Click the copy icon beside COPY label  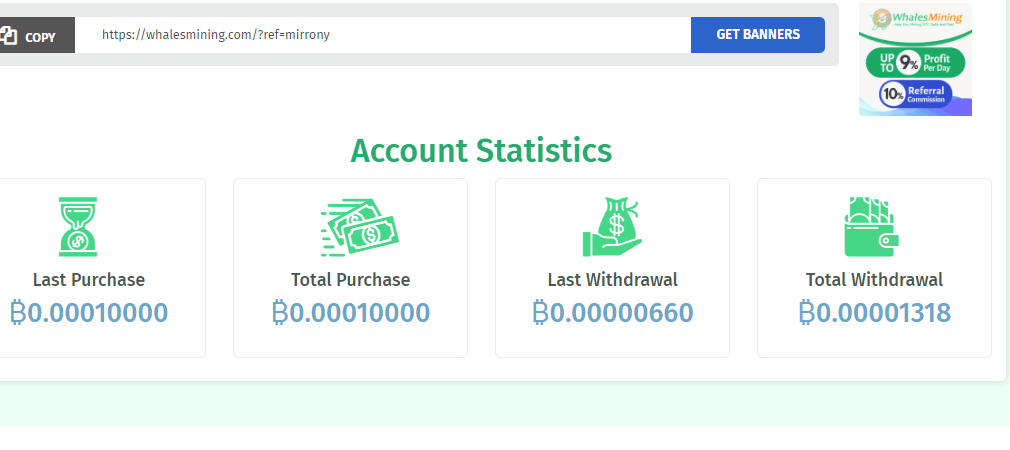click(x=8, y=36)
